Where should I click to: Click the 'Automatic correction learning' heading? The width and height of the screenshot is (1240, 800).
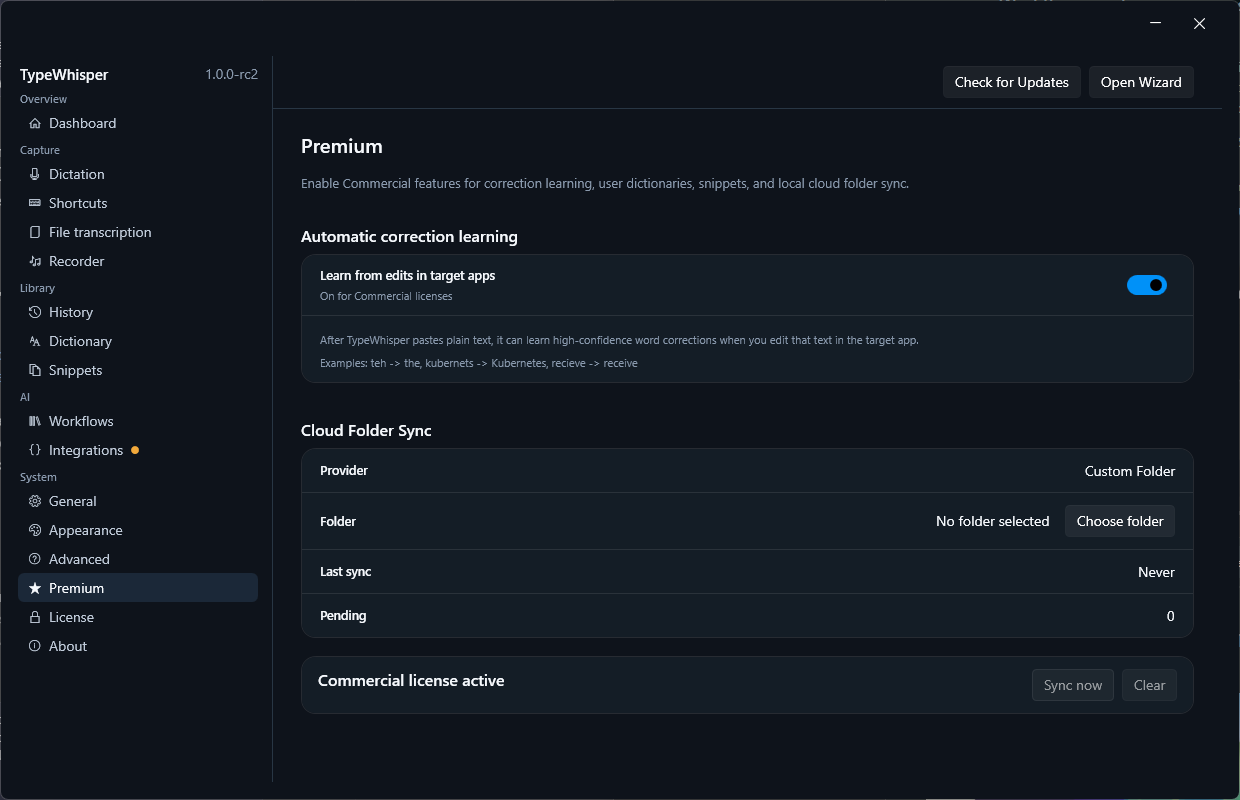pyautogui.click(x=409, y=237)
